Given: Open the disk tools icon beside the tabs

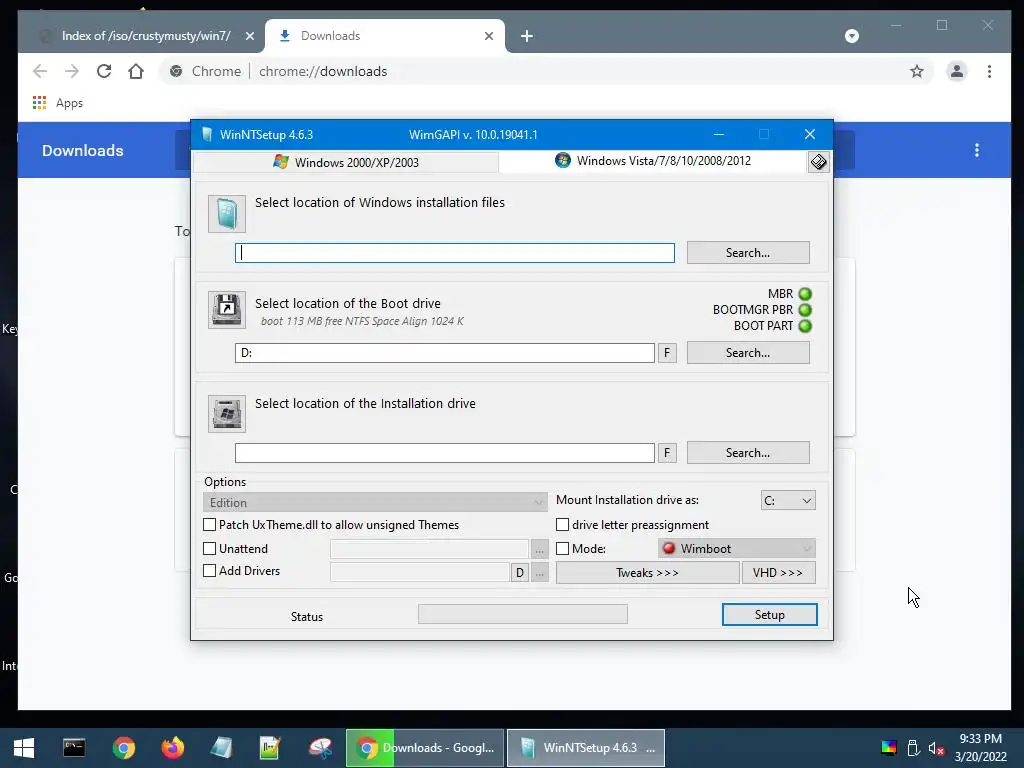Looking at the screenshot, I should tap(819, 162).
